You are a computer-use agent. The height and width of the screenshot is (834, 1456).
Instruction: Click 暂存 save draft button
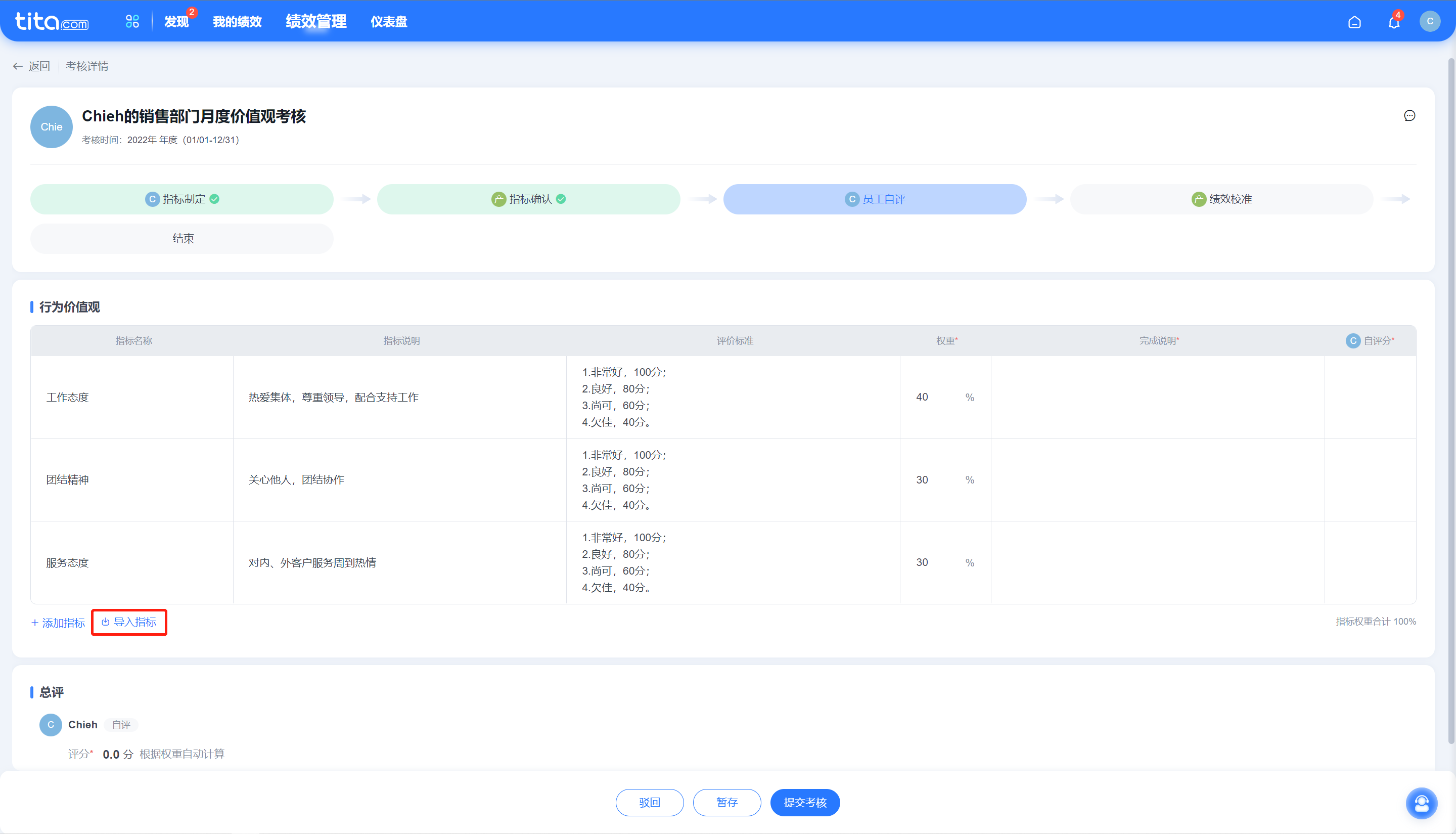click(x=727, y=803)
